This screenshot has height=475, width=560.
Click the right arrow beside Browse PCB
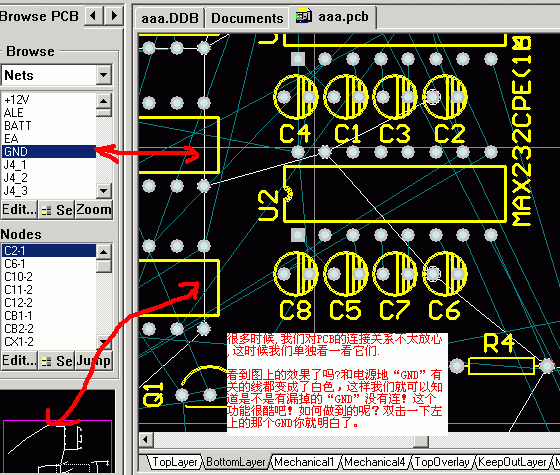(114, 16)
